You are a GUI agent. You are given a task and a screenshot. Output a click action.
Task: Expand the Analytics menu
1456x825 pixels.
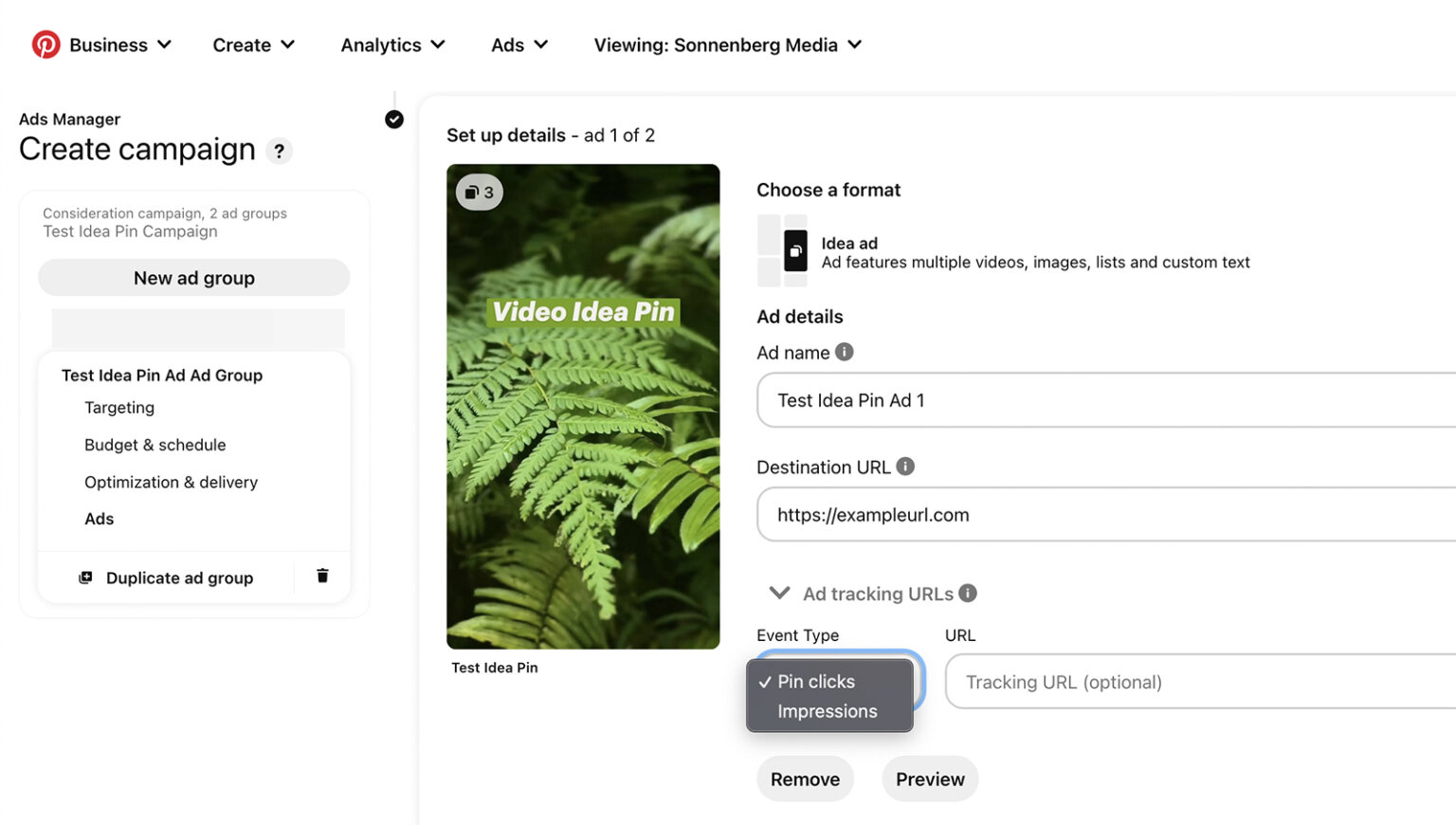[392, 45]
